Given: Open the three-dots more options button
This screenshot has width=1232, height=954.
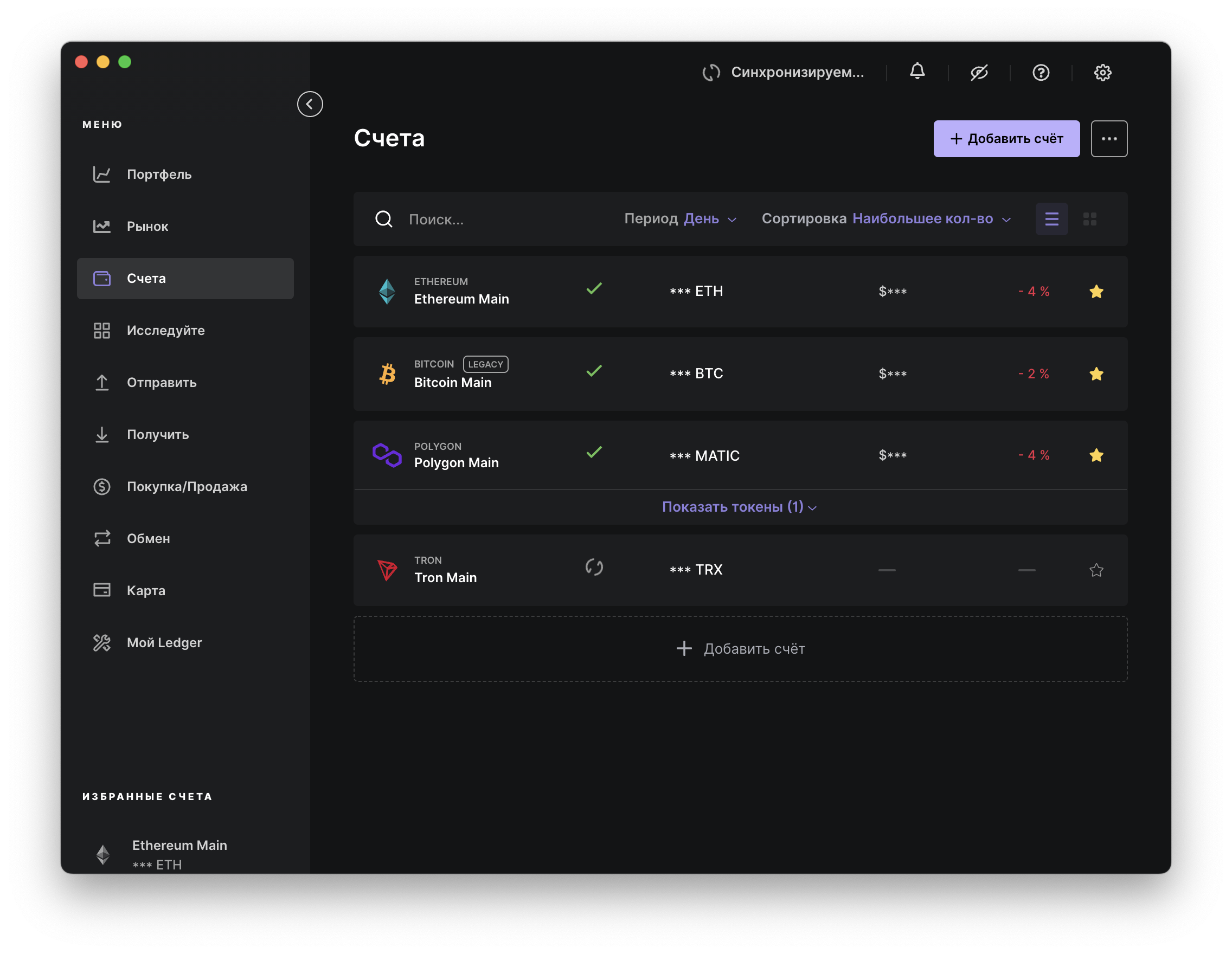Looking at the screenshot, I should click(1108, 138).
